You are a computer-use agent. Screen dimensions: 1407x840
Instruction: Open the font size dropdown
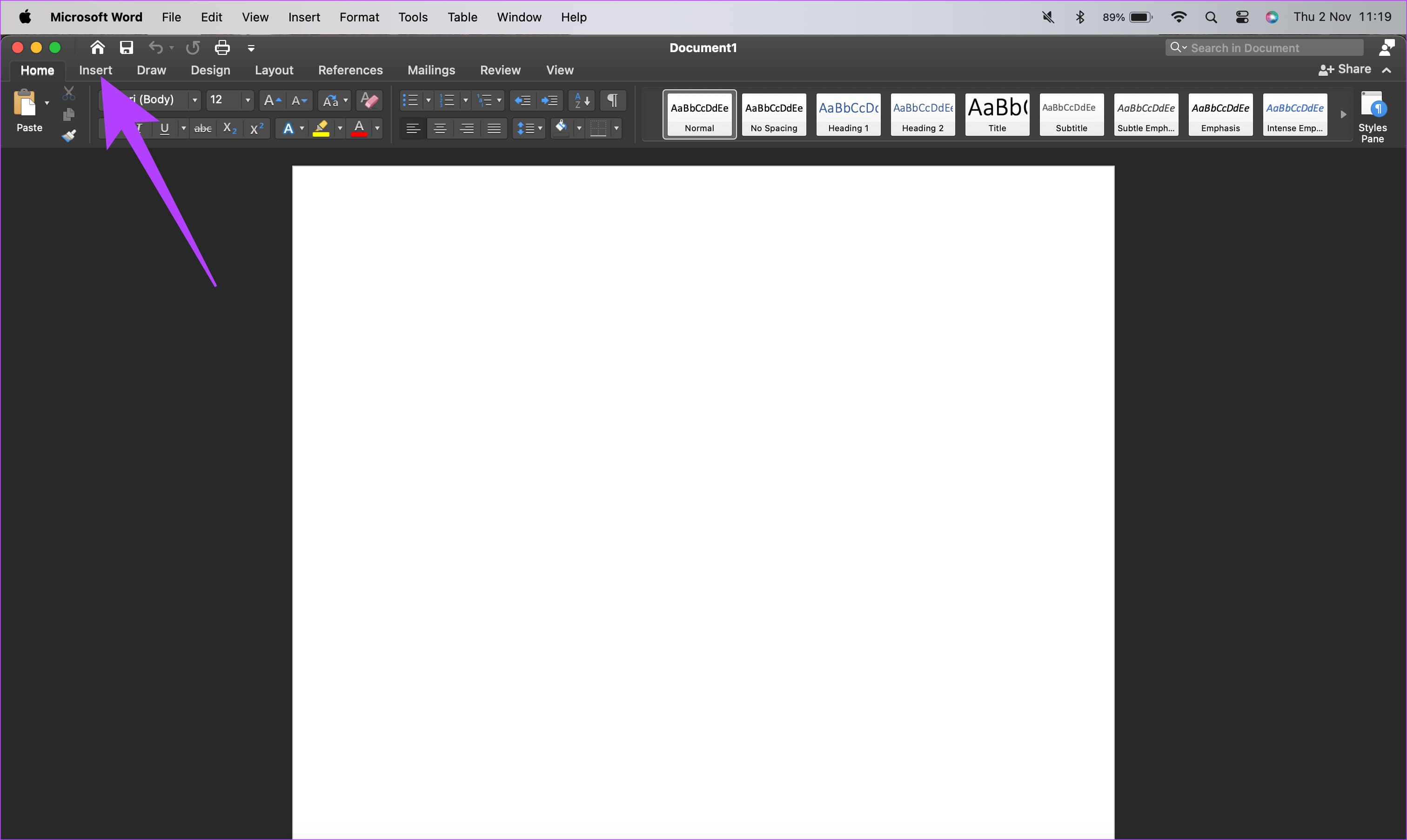coord(248,100)
